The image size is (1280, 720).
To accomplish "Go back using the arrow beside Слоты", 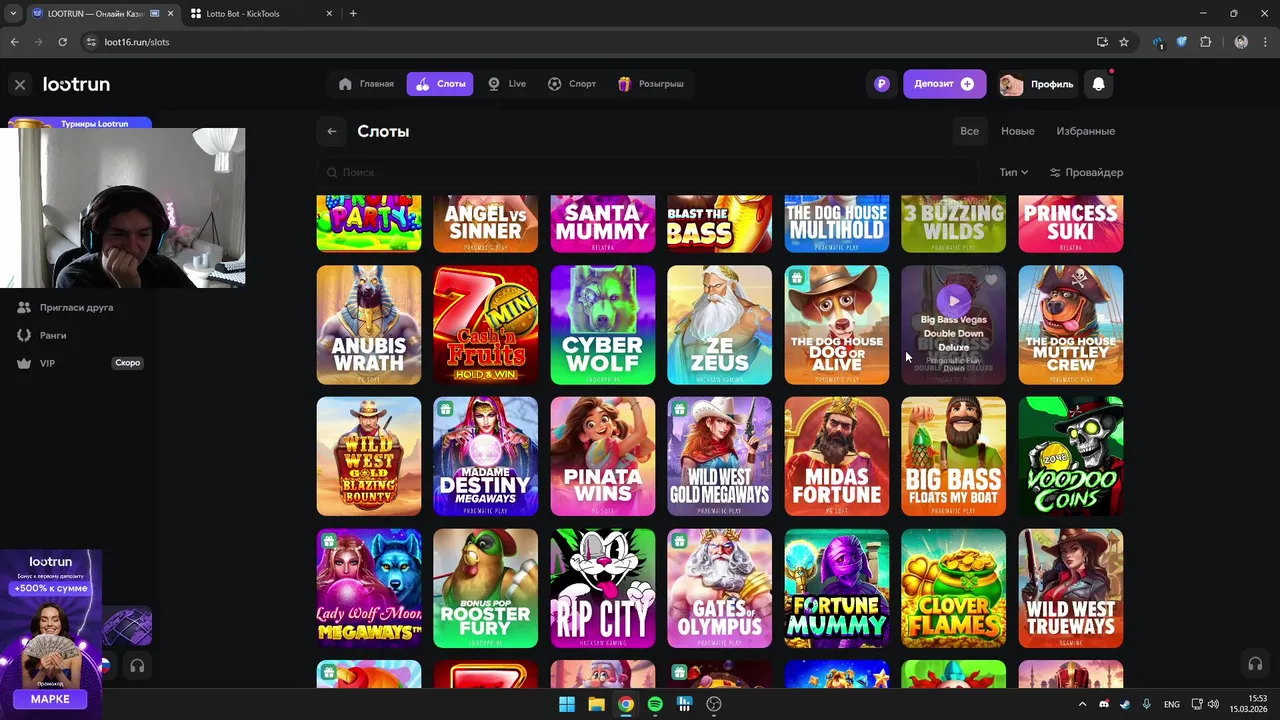I will point(332,131).
